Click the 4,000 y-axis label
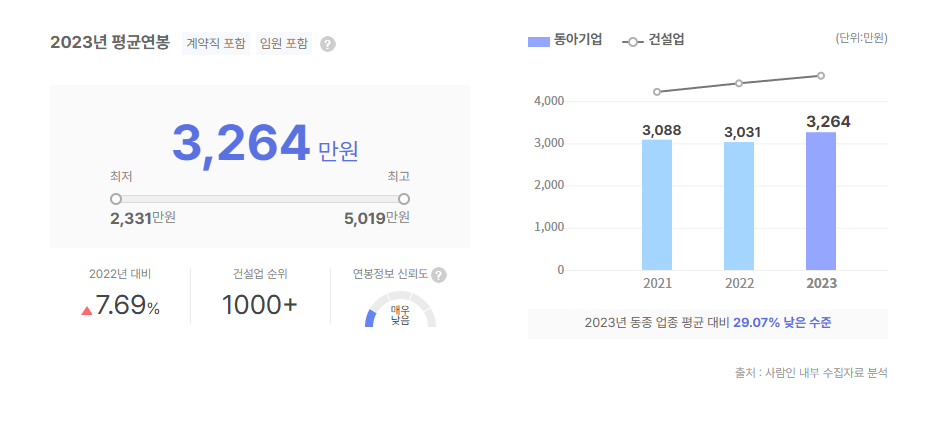The height and width of the screenshot is (425, 945). (x=549, y=101)
